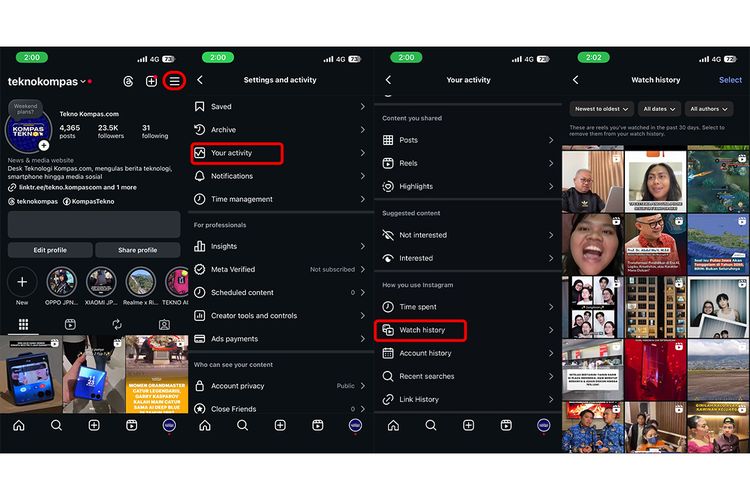Screen dimensions: 750x500
Task: Expand the Time spent chevron
Action: click(551, 307)
